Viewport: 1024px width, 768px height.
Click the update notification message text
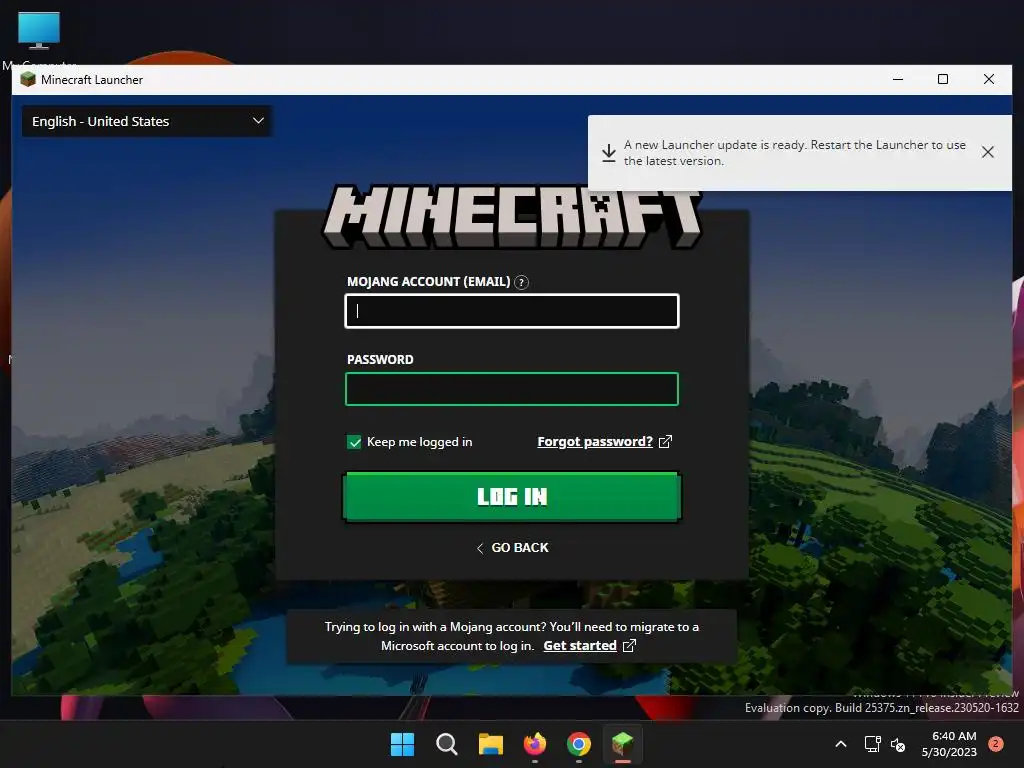click(x=794, y=153)
